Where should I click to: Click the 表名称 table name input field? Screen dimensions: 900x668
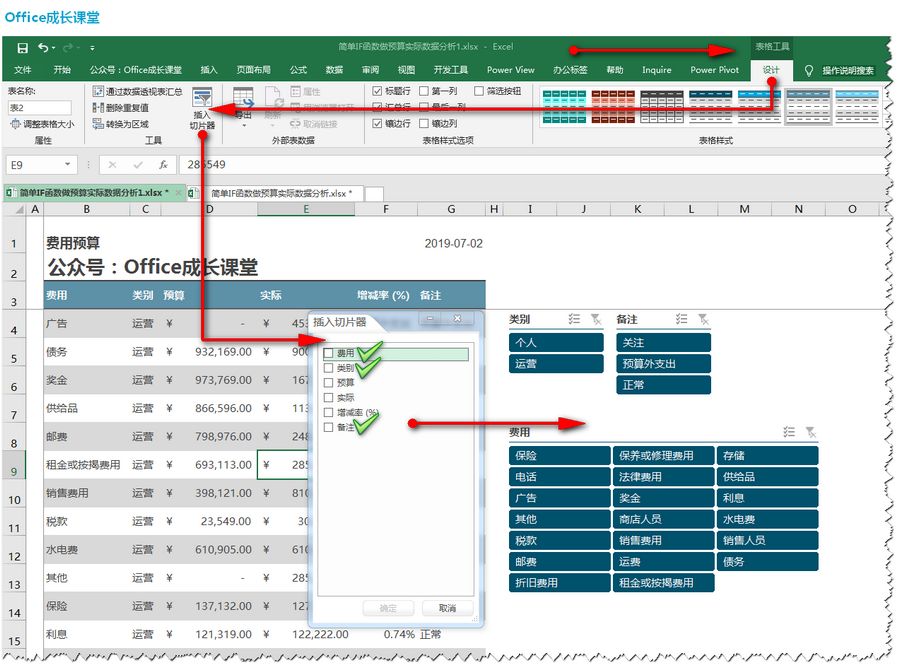pyautogui.click(x=40, y=107)
